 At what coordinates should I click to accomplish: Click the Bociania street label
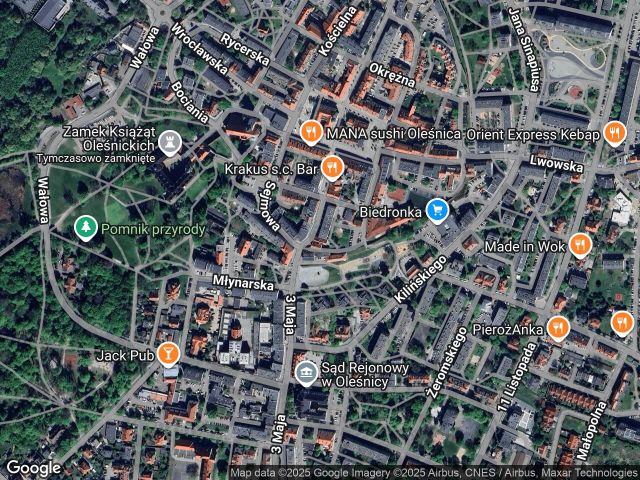[190, 102]
